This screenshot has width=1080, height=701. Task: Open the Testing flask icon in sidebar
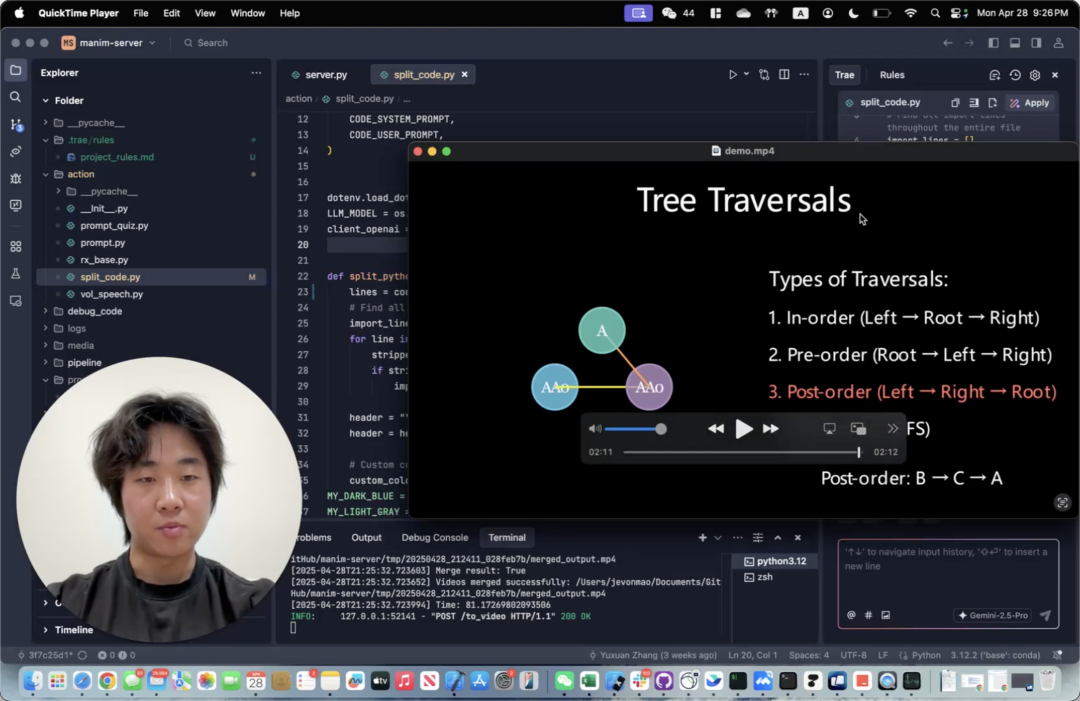(x=15, y=273)
